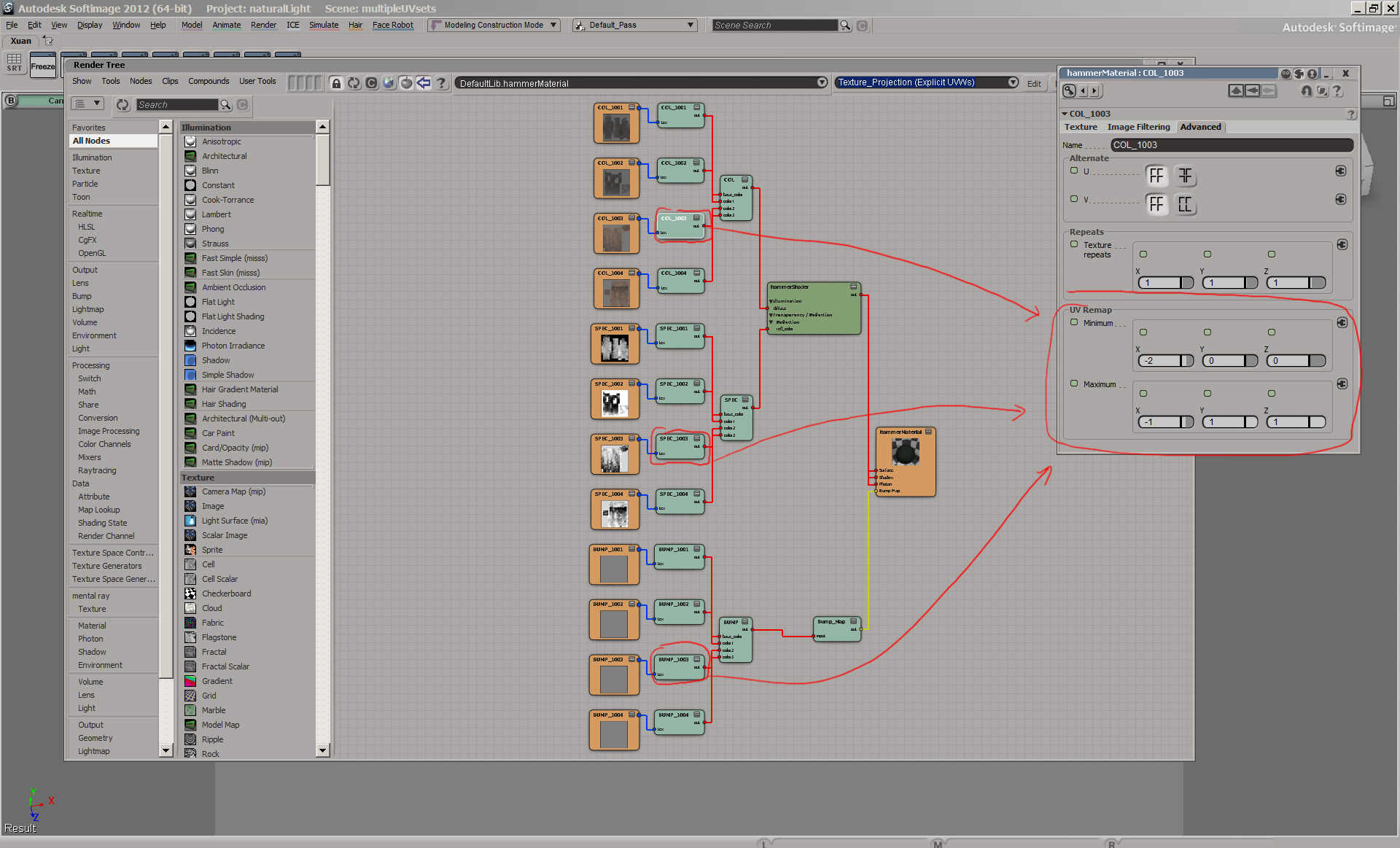Screen dimensions: 1400x848
Task: Click the SPEC_1002 image thumbnail node
Action: [615, 399]
